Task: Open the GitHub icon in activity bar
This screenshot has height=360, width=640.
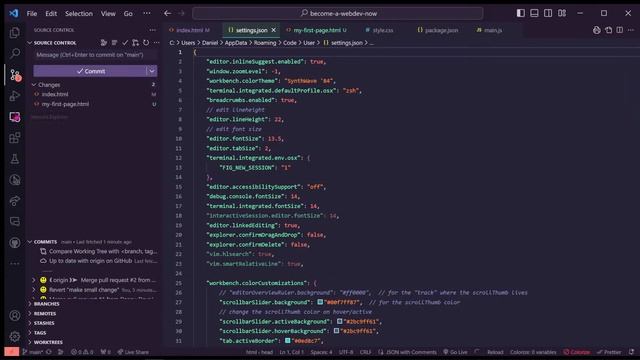Action: pos(15,243)
